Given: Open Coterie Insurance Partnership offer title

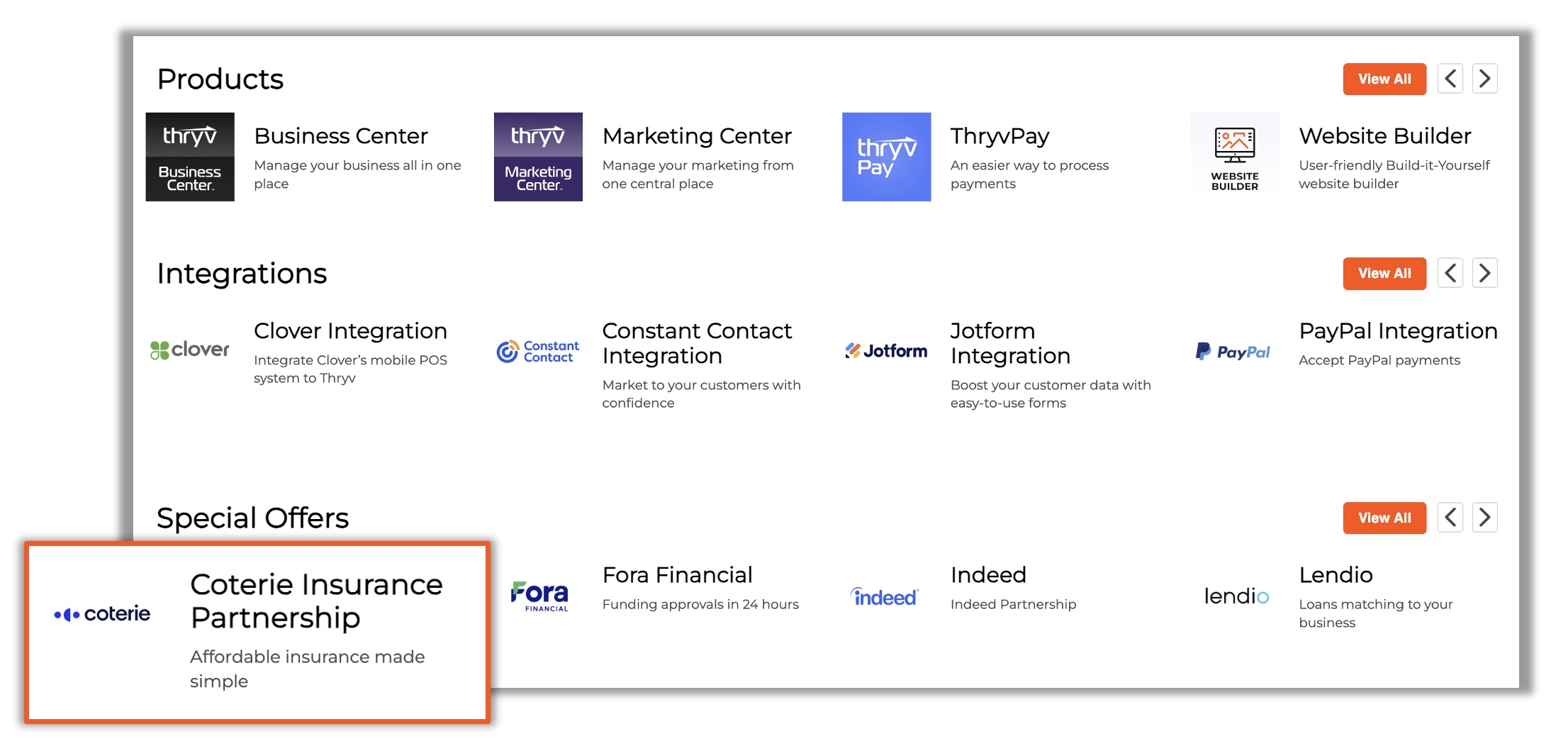Looking at the screenshot, I should [316, 601].
